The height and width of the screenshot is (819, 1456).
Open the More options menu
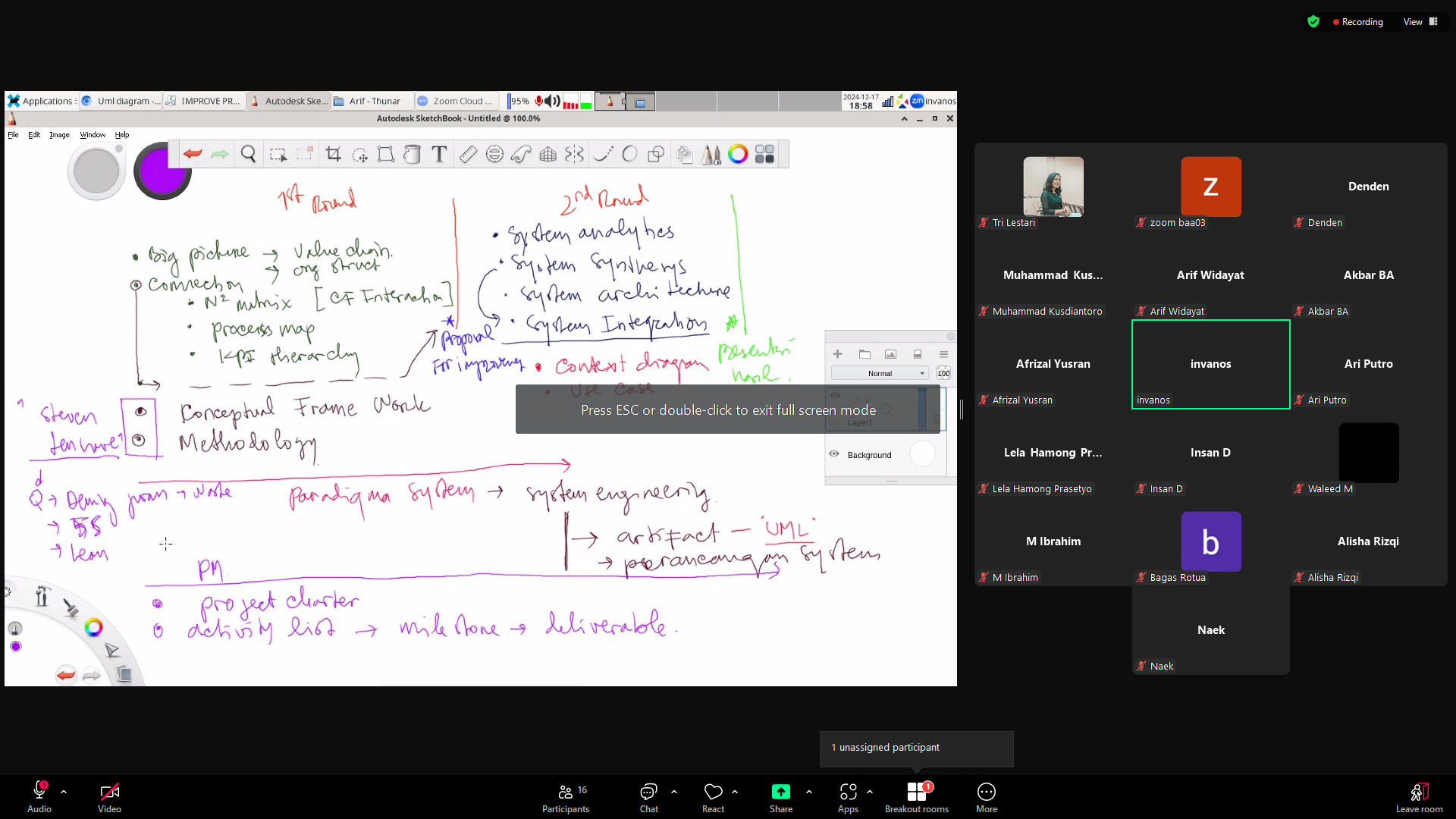pyautogui.click(x=987, y=797)
